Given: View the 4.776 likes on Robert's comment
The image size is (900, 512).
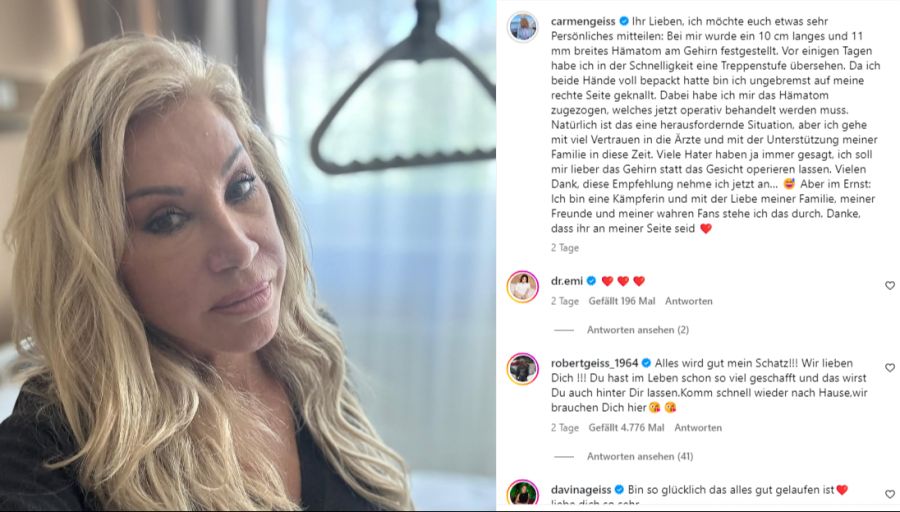Looking at the screenshot, I should (626, 428).
